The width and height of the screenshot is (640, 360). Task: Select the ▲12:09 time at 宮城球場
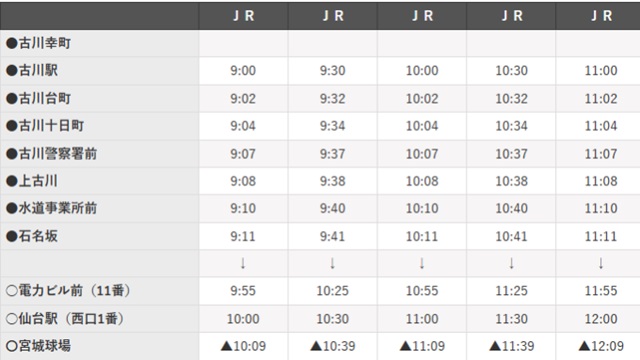pos(601,346)
